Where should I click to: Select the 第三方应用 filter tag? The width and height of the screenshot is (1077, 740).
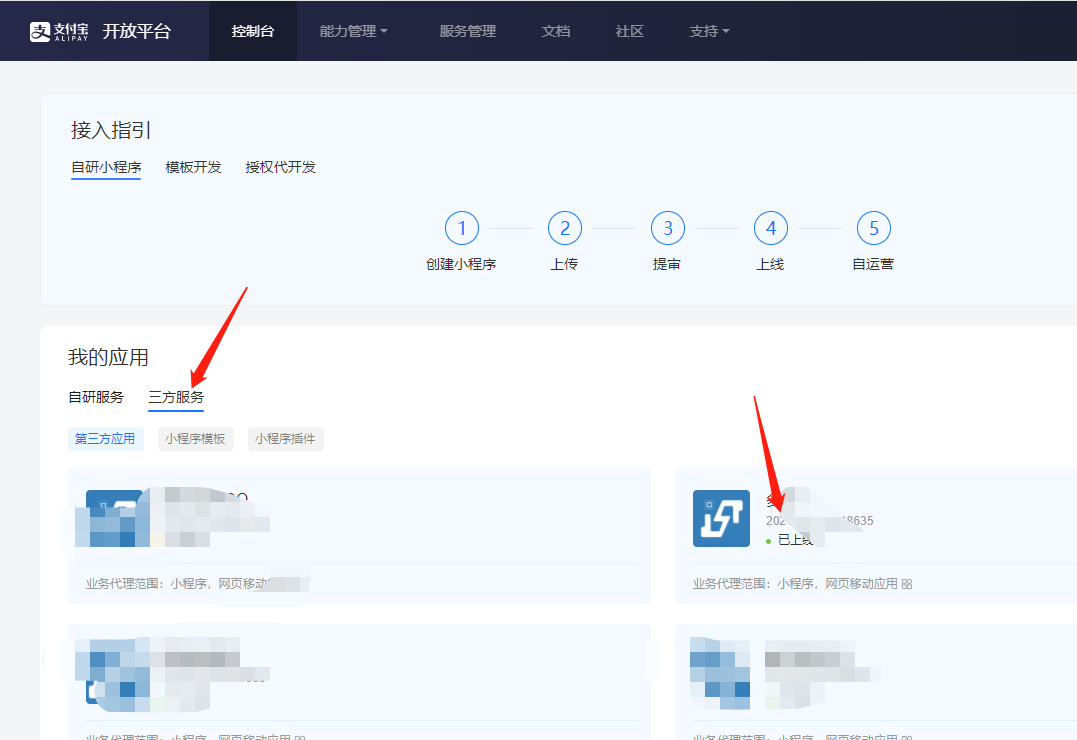click(105, 438)
